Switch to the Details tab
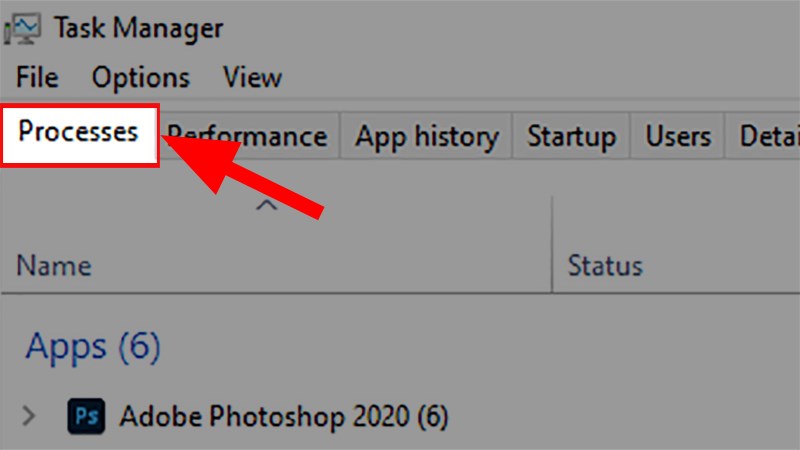 point(768,136)
